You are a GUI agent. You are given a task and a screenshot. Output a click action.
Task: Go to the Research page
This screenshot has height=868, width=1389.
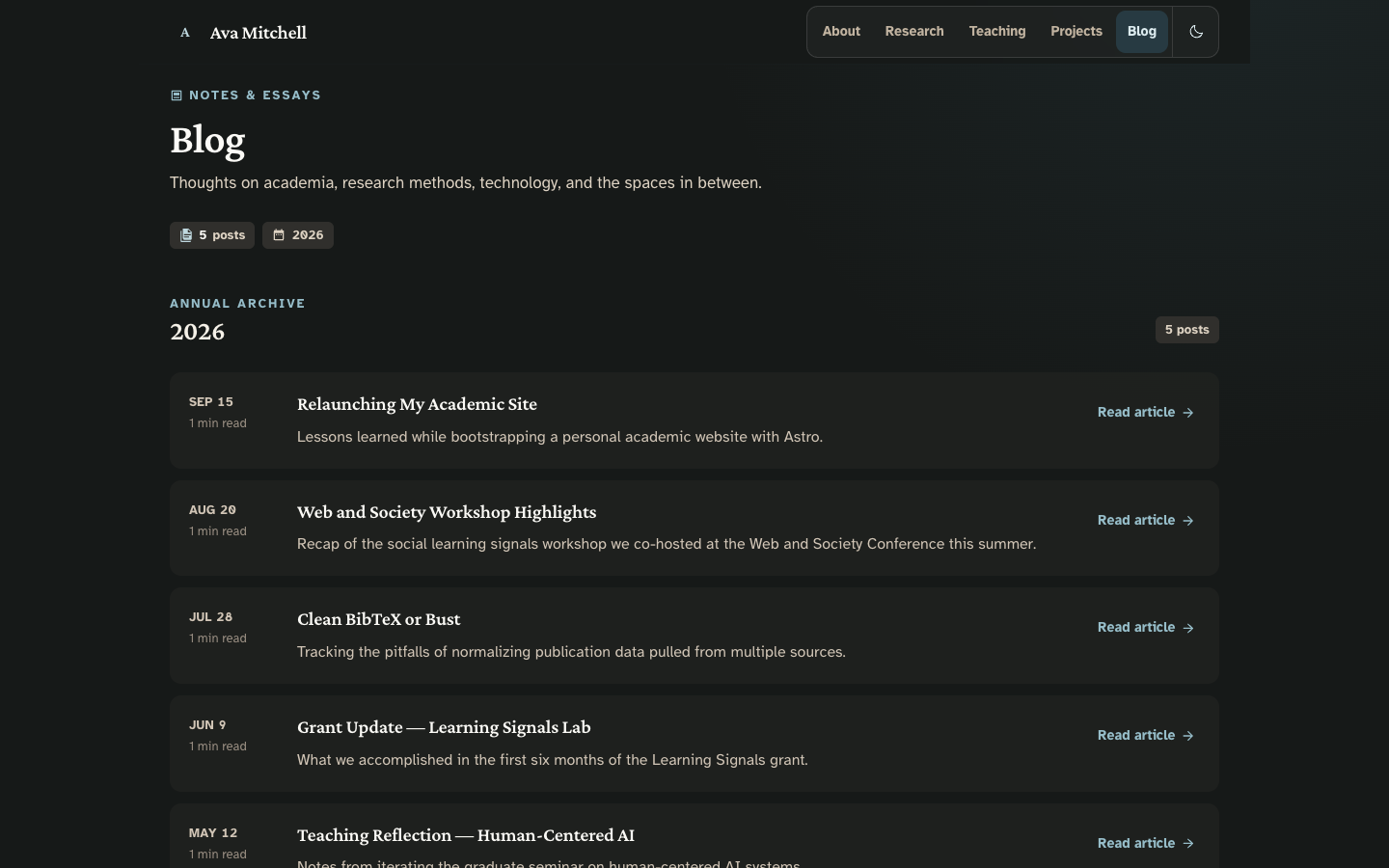(914, 32)
